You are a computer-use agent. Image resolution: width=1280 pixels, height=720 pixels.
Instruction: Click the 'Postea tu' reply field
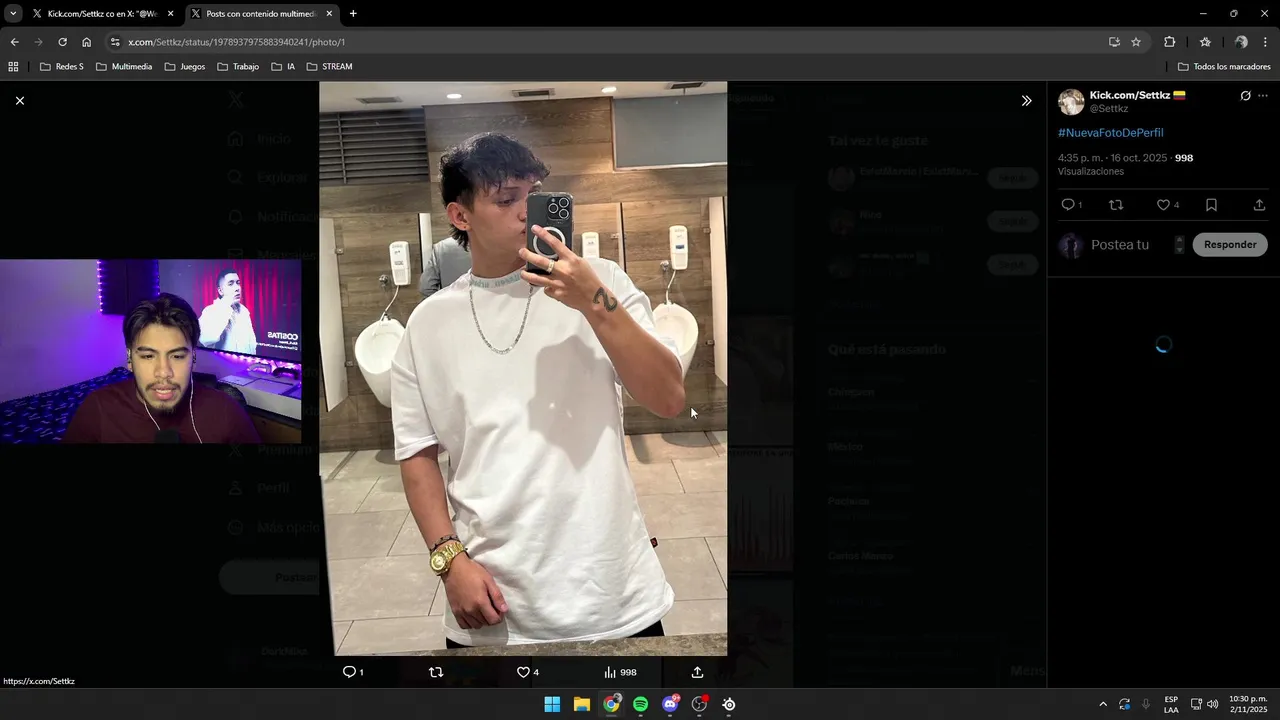[x=1120, y=245]
